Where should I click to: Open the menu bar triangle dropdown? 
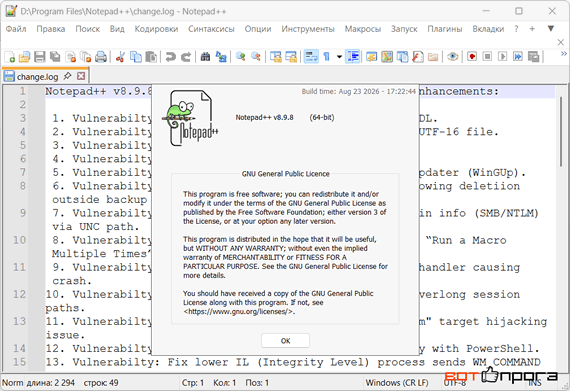tap(551, 29)
